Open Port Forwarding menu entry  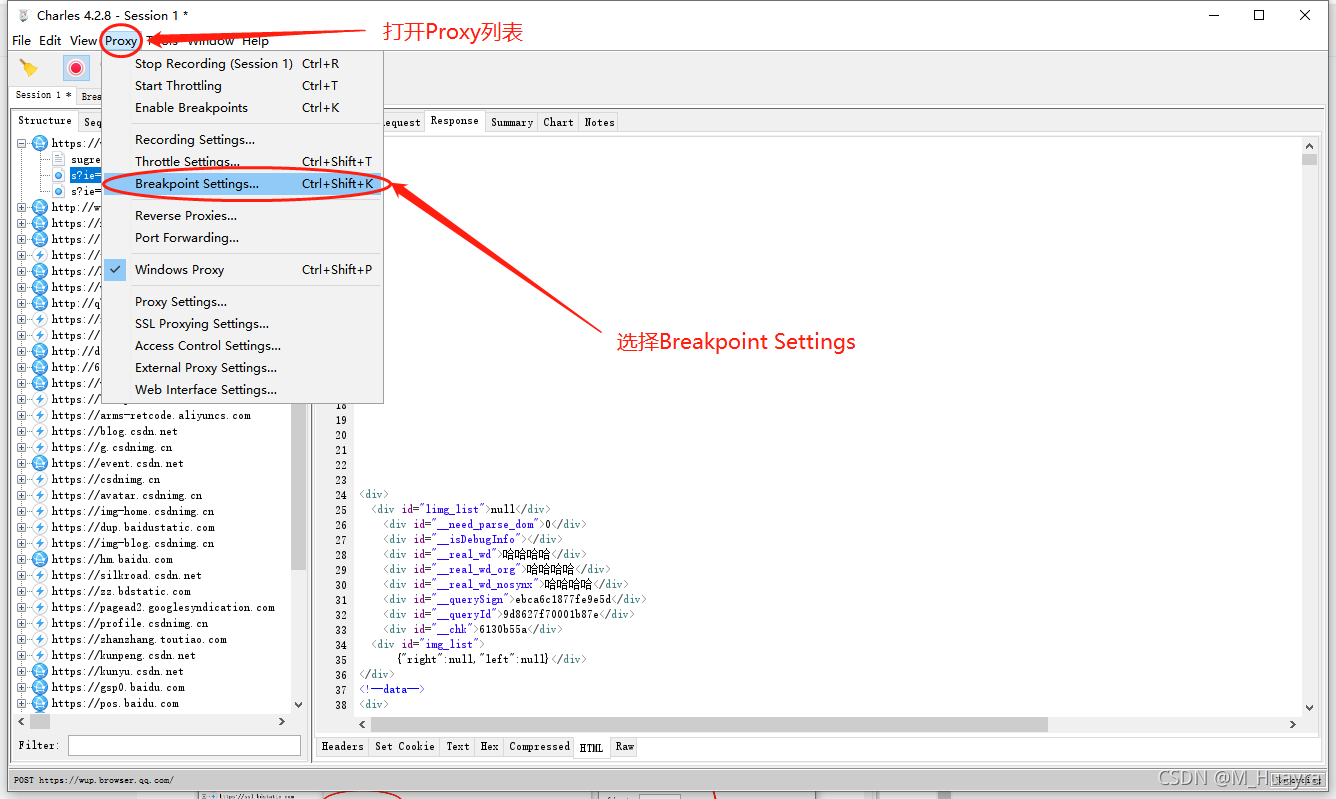(x=242, y=237)
